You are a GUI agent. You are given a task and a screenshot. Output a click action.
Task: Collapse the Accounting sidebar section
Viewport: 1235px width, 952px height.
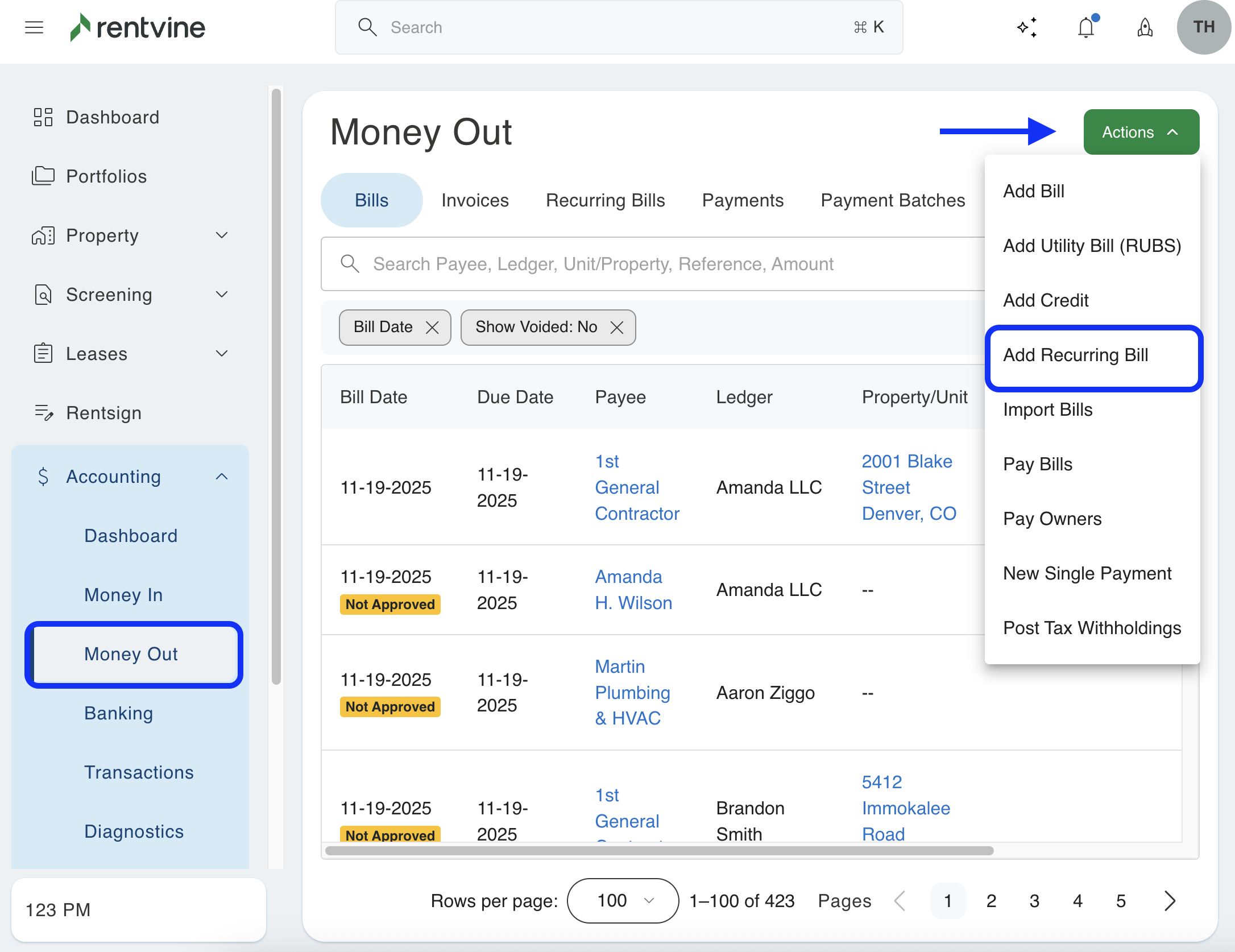(x=222, y=477)
